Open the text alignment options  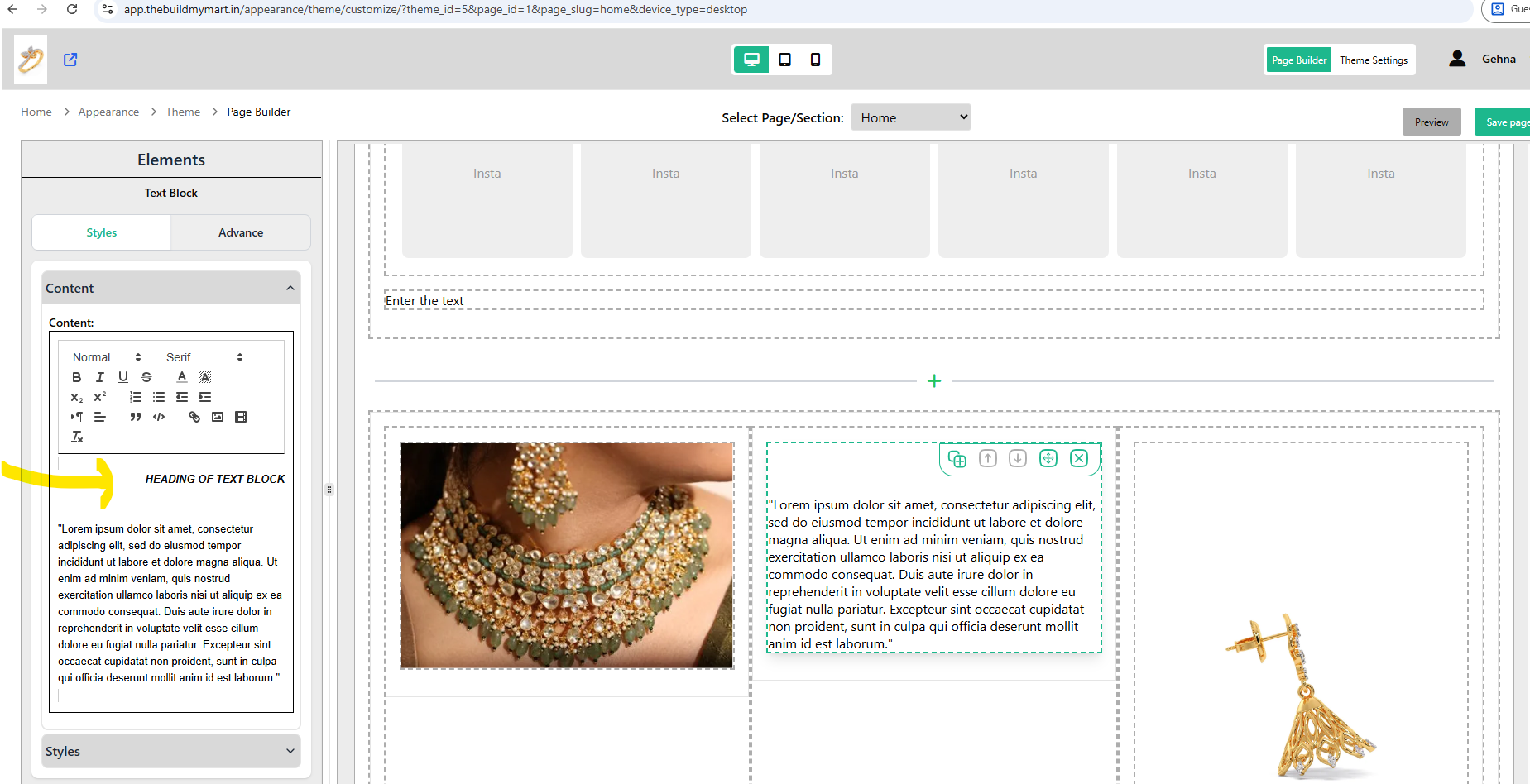click(100, 417)
